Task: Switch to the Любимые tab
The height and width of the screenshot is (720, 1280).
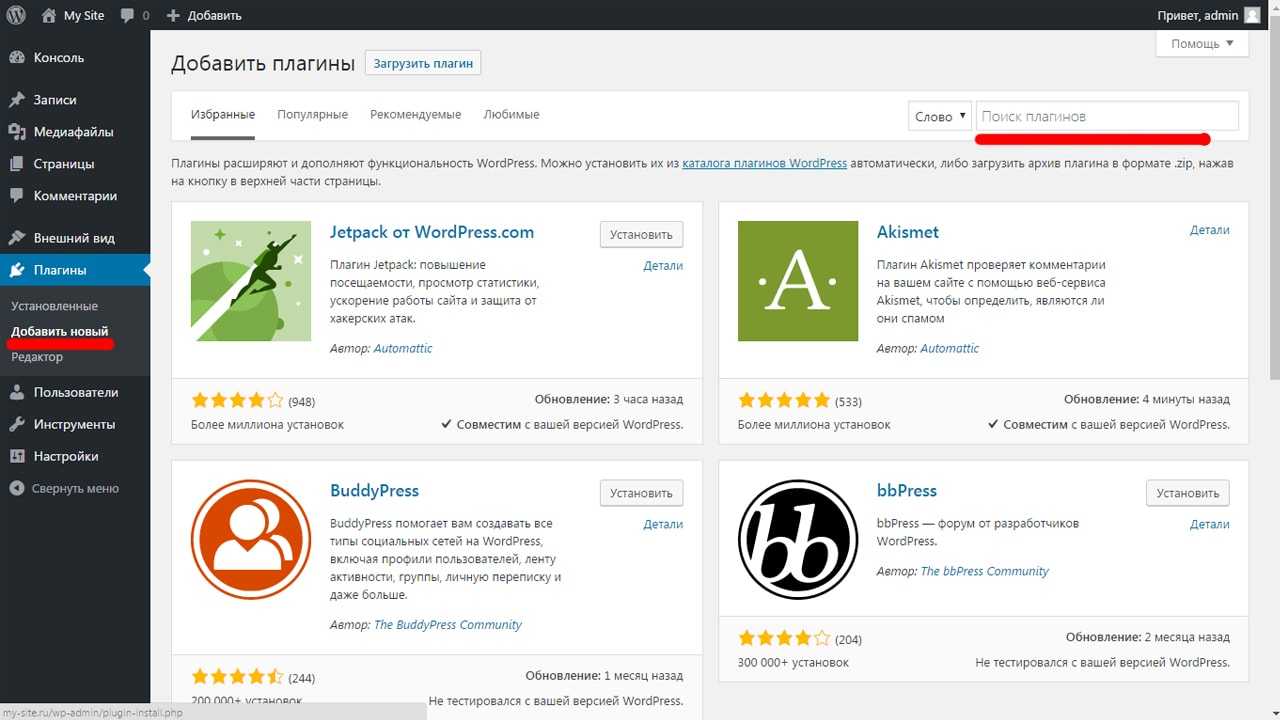Action: point(511,115)
